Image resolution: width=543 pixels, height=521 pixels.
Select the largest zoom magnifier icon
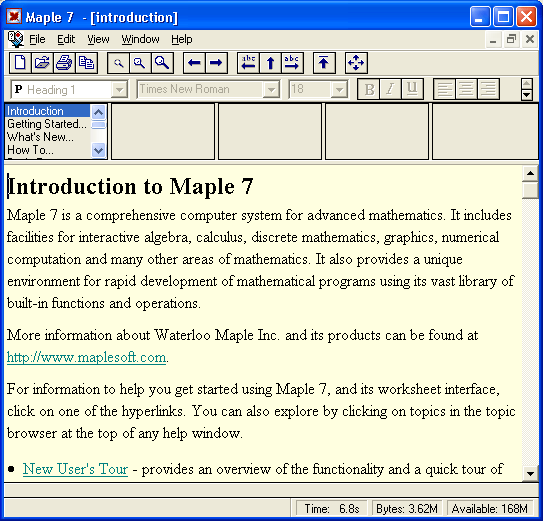(162, 63)
